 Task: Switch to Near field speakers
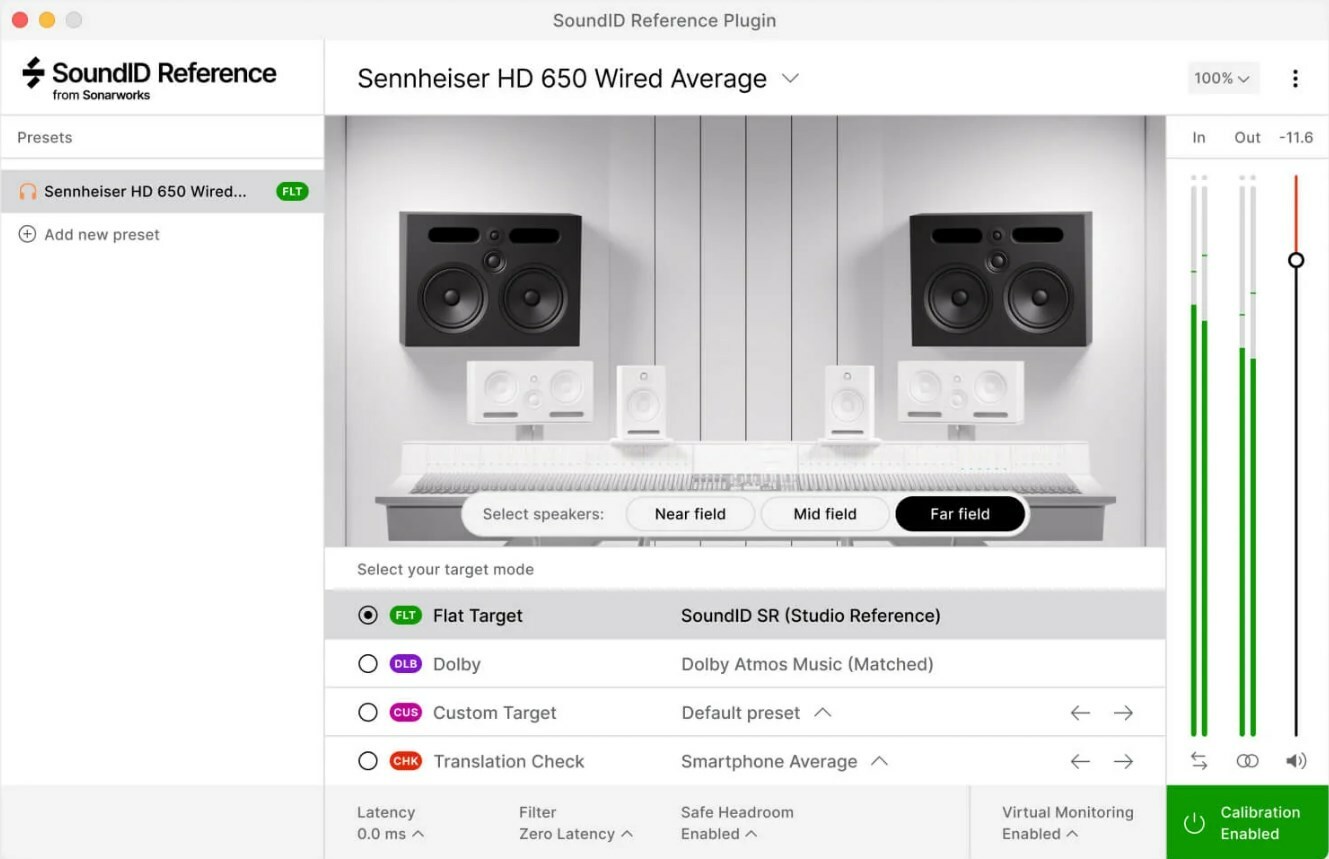(690, 514)
